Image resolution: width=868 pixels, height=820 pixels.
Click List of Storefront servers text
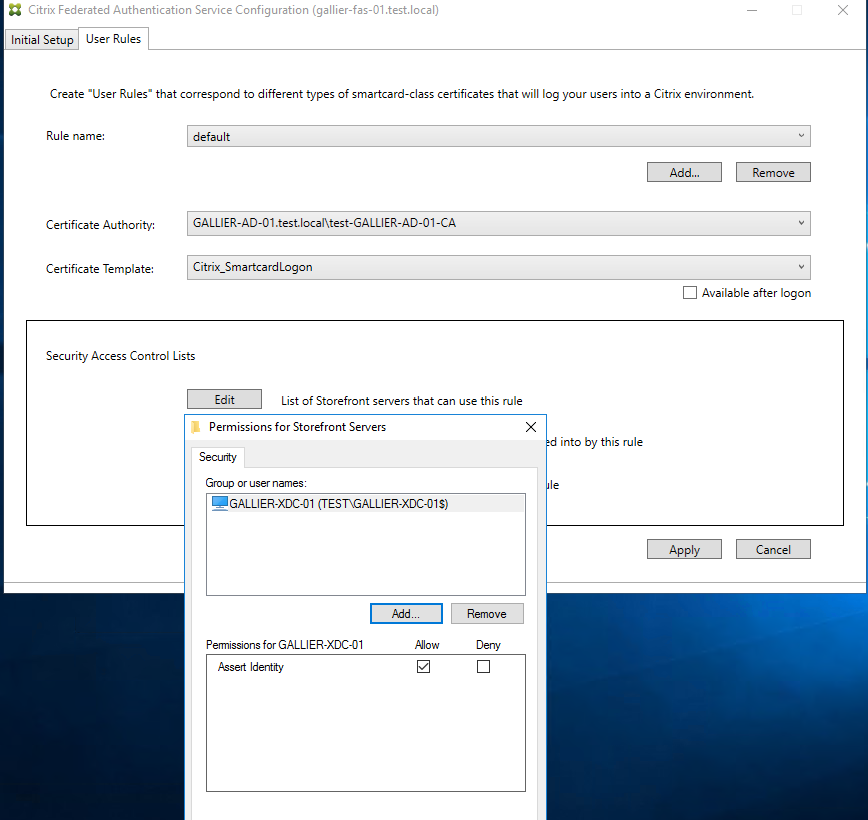click(401, 401)
